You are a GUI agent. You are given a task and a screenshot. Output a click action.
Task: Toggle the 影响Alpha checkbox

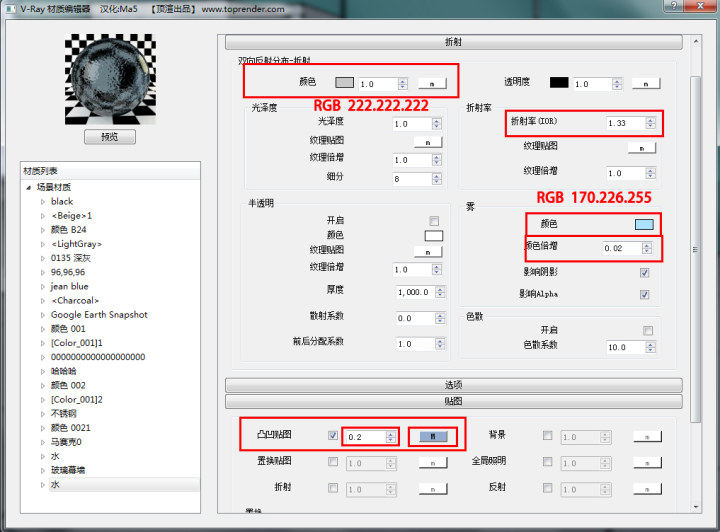pyautogui.click(x=645, y=295)
